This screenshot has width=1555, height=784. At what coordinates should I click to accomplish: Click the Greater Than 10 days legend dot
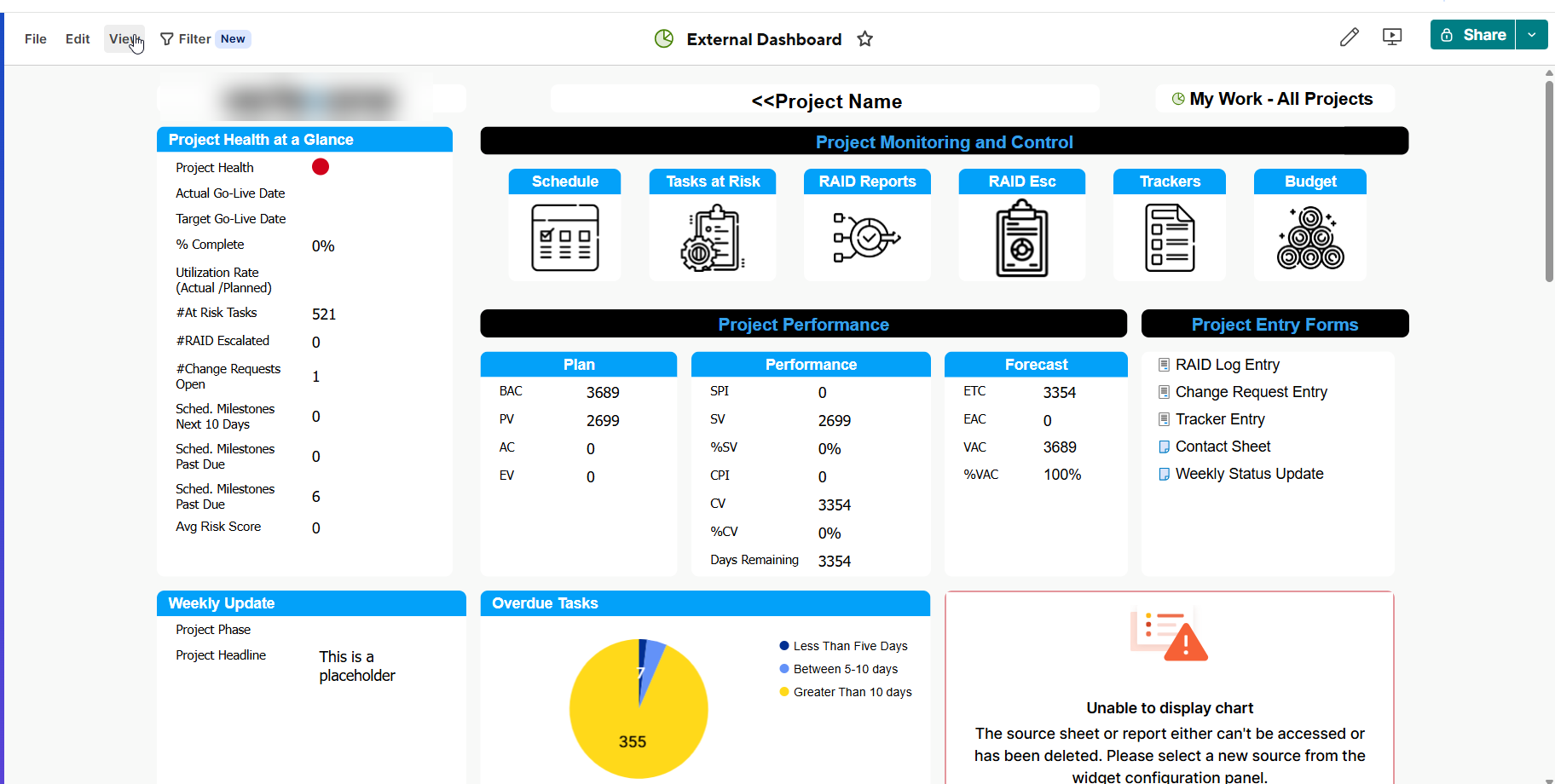tap(784, 692)
